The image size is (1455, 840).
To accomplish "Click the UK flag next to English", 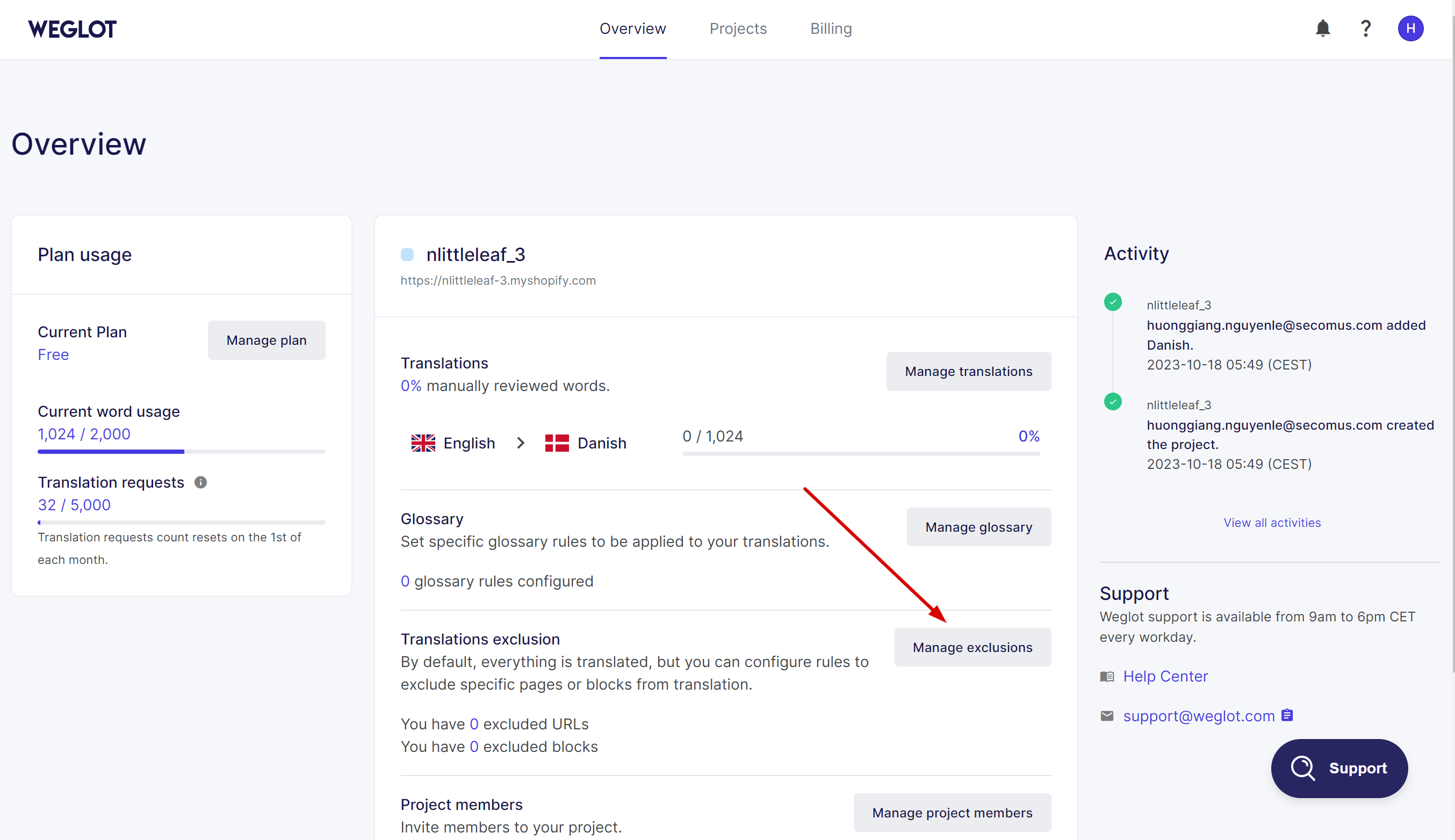I will click(x=423, y=443).
